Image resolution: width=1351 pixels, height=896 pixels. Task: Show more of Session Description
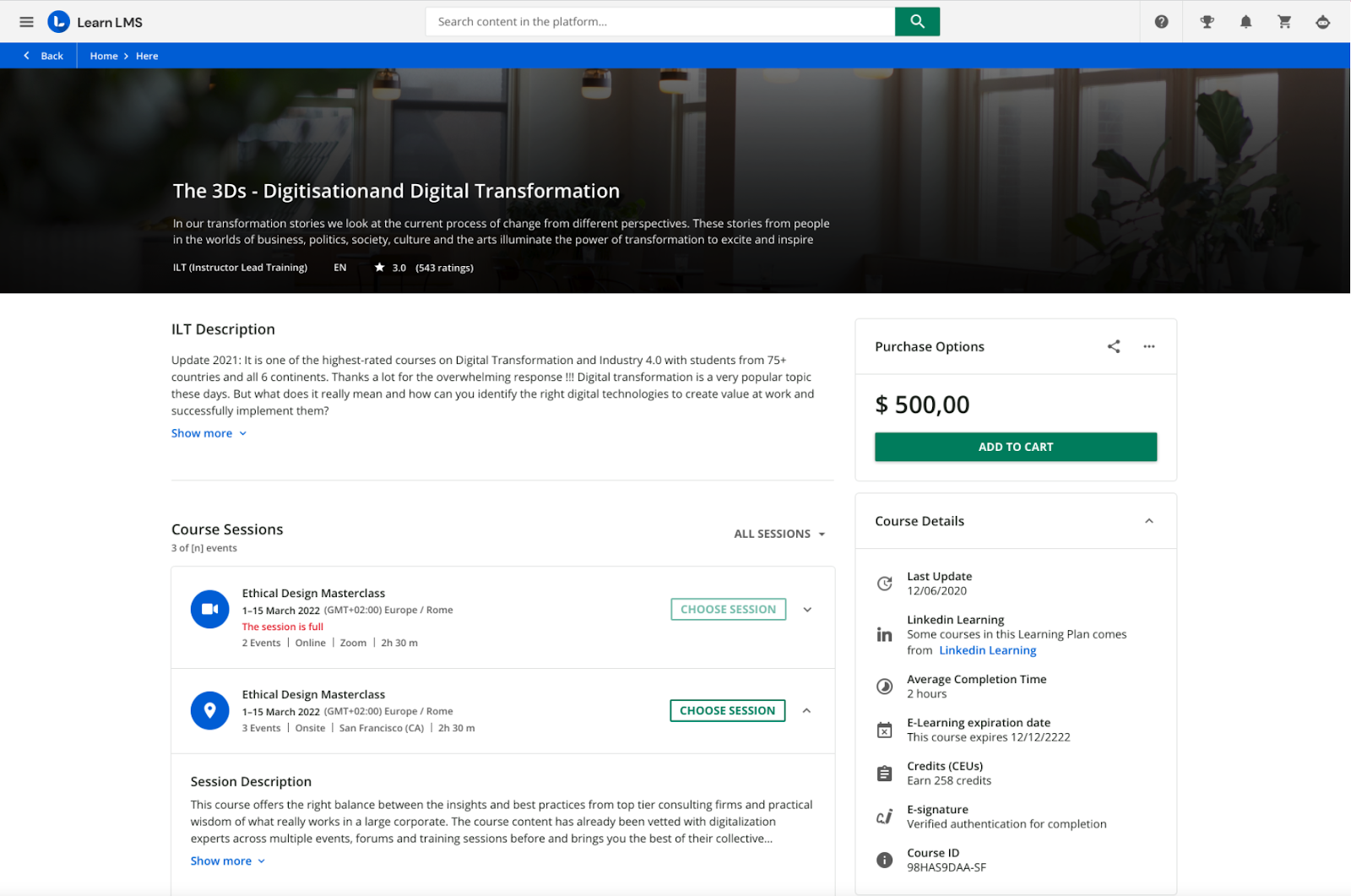[228, 861]
